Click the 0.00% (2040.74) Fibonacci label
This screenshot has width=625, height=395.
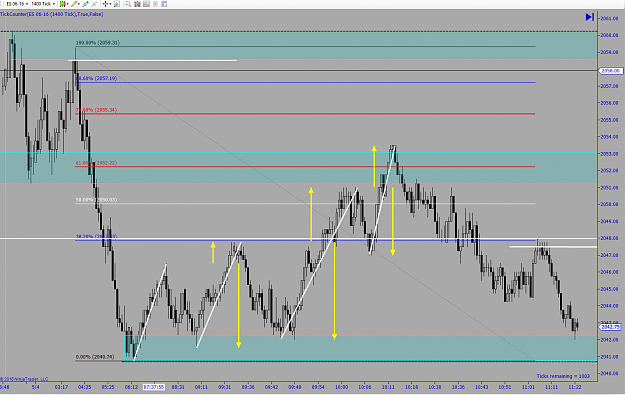click(x=95, y=357)
